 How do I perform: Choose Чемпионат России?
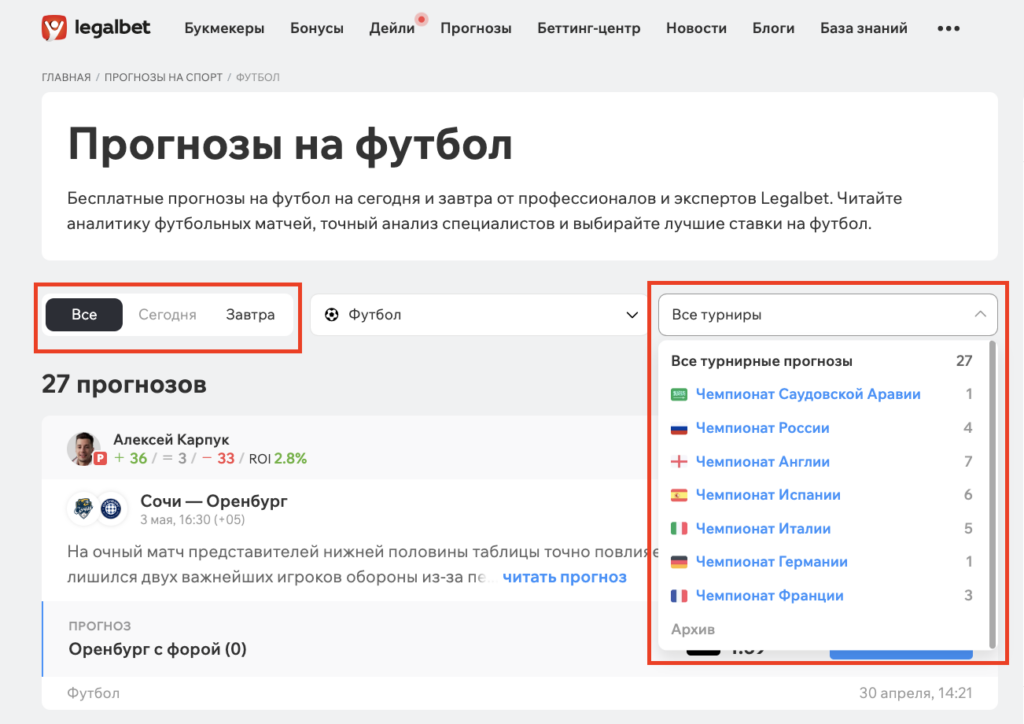[x=822, y=428]
